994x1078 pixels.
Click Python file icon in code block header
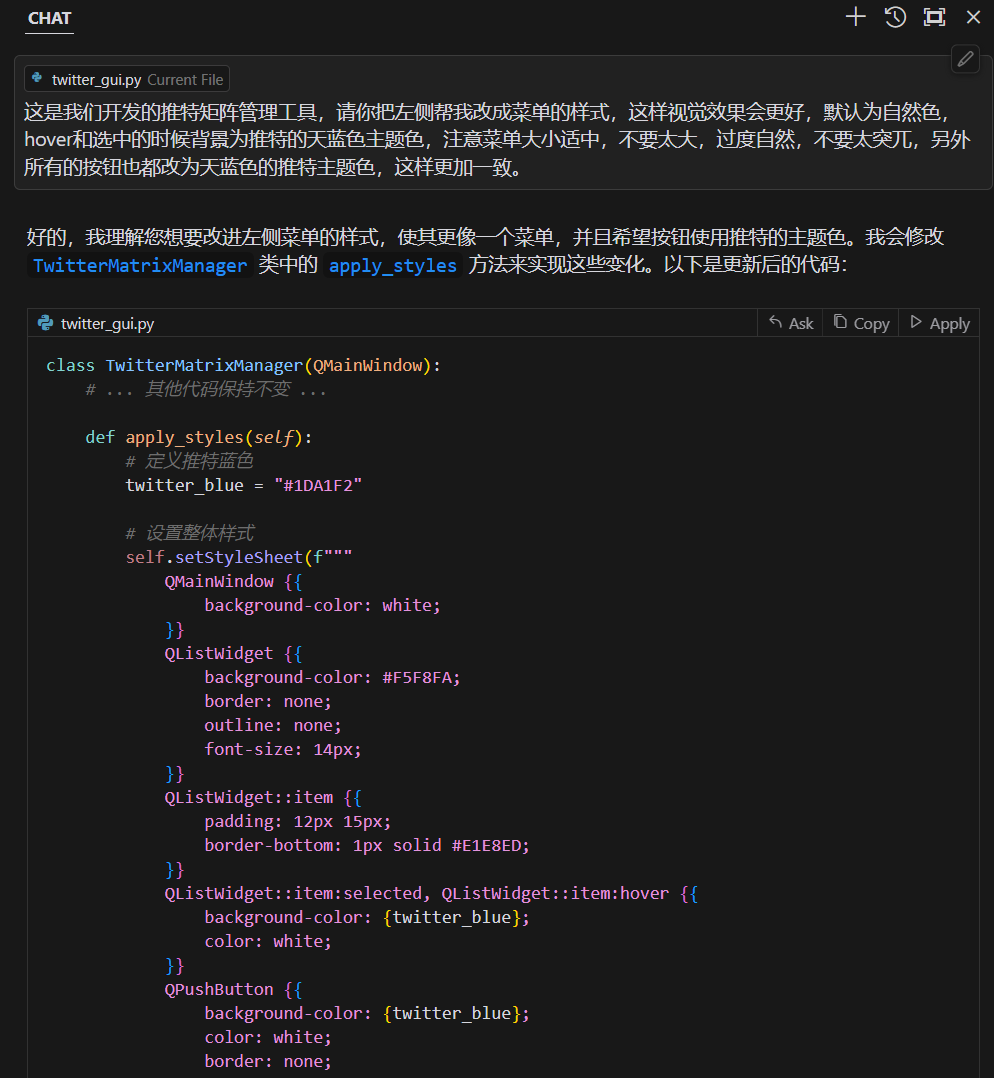[45, 323]
